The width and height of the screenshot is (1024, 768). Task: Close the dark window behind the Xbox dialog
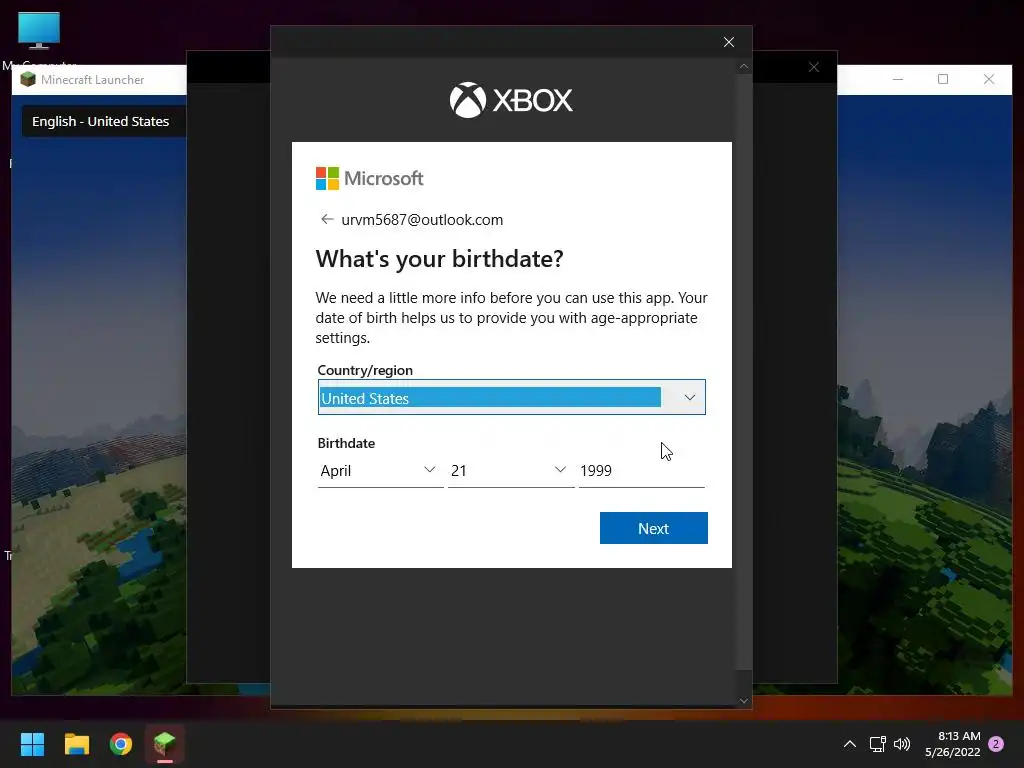(814, 67)
